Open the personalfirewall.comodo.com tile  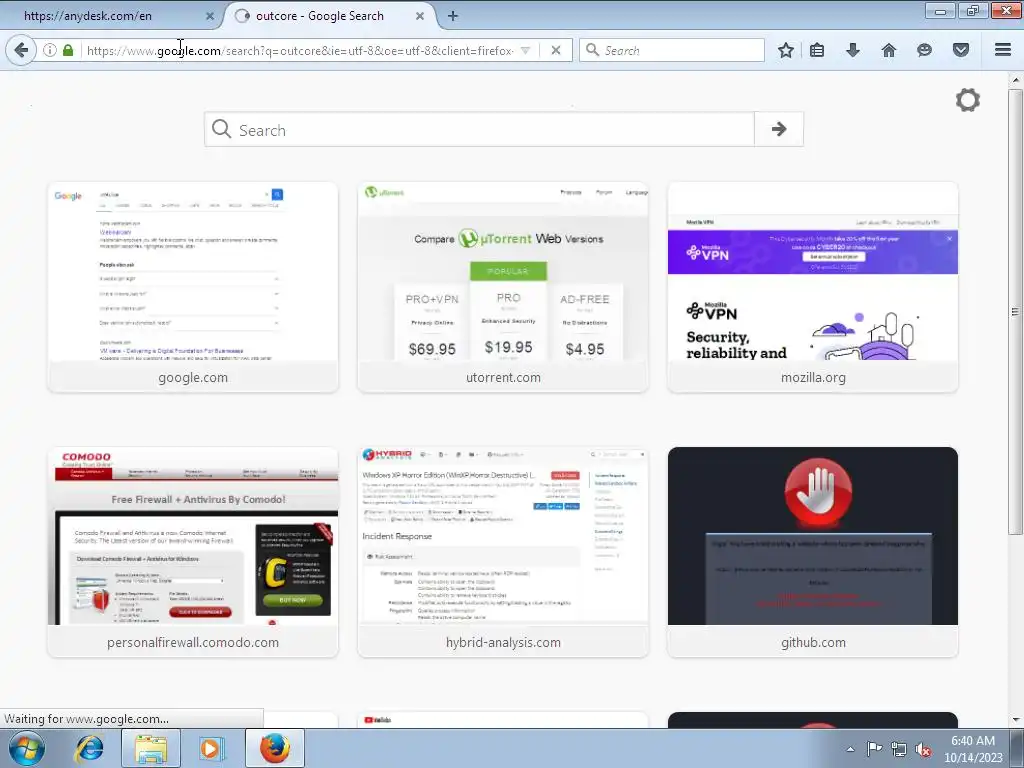[193, 552]
